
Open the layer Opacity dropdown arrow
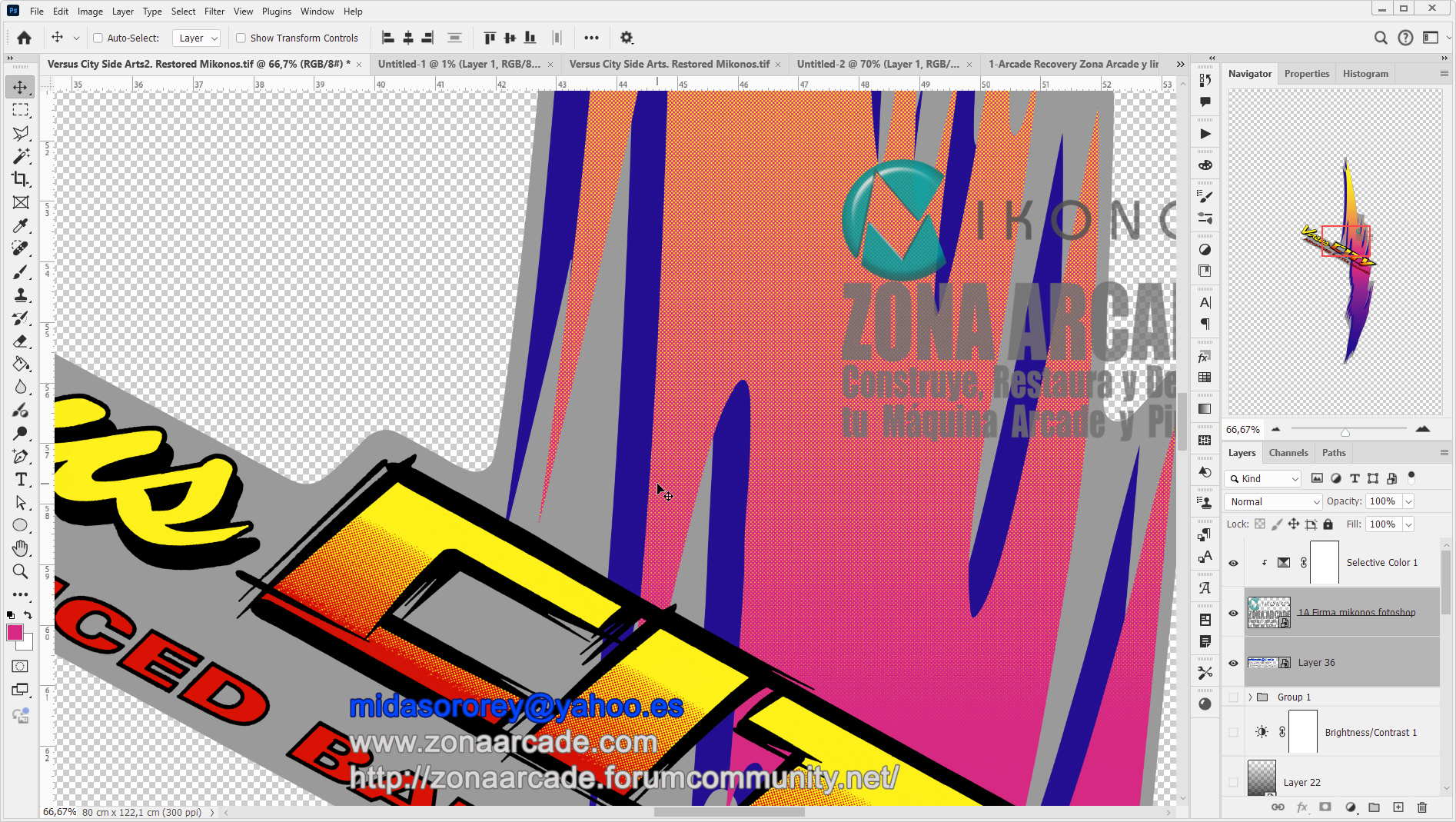pos(1408,501)
